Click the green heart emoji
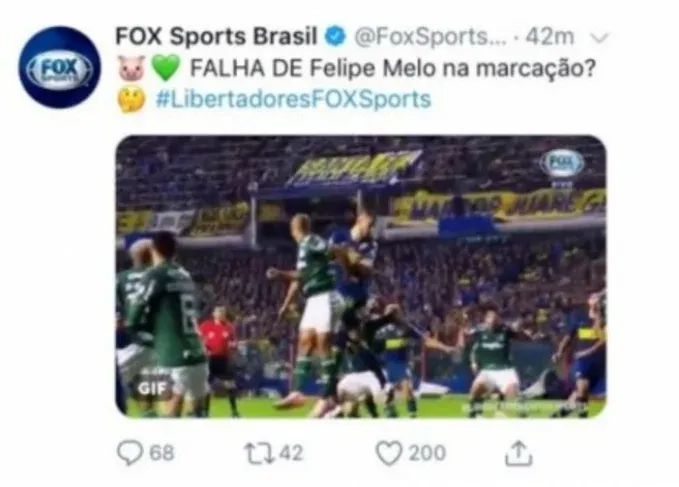 165,68
